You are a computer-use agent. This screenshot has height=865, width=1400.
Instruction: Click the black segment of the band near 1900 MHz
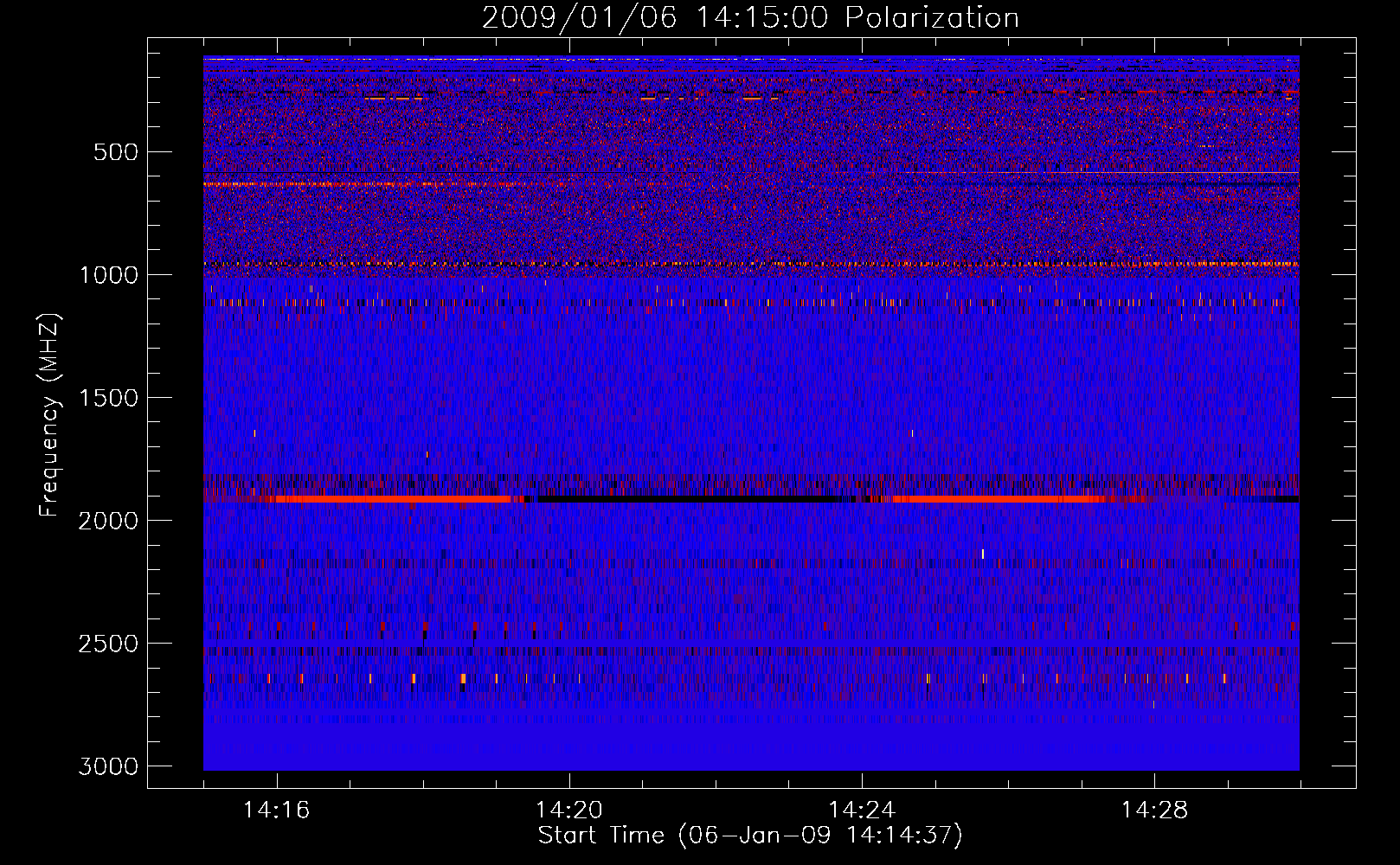[690, 499]
